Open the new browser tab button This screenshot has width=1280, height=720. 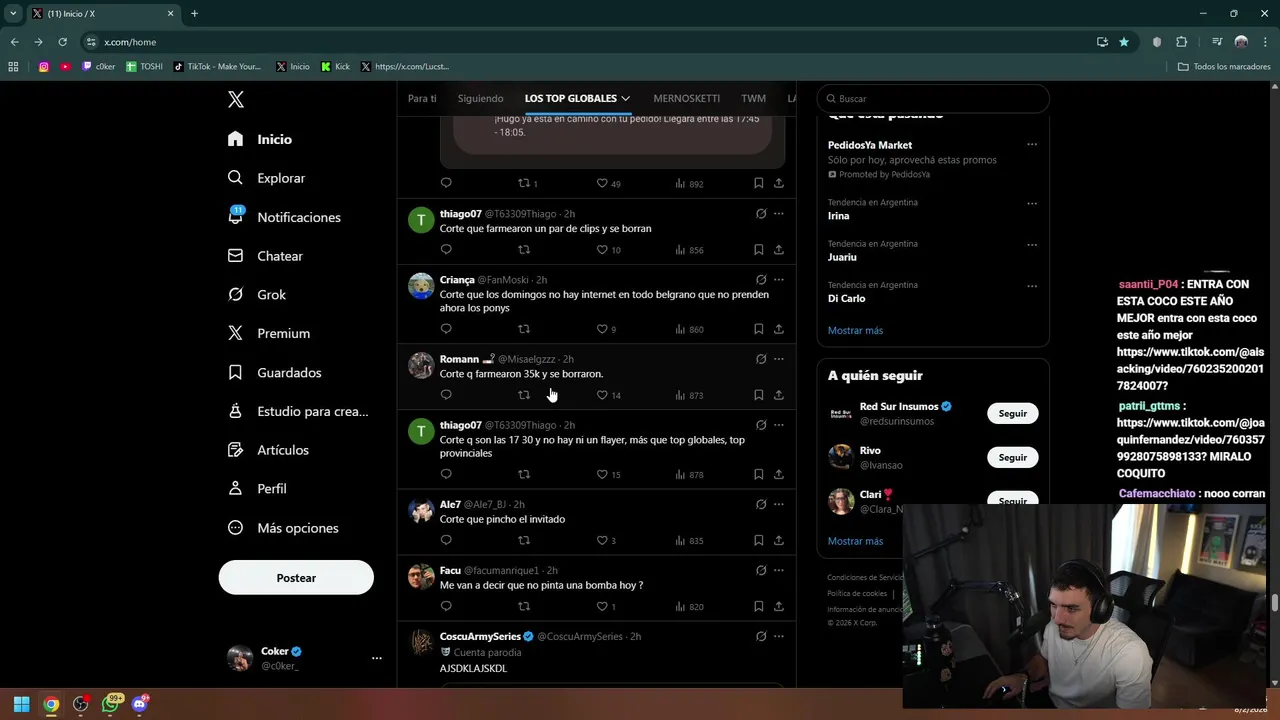tap(194, 14)
